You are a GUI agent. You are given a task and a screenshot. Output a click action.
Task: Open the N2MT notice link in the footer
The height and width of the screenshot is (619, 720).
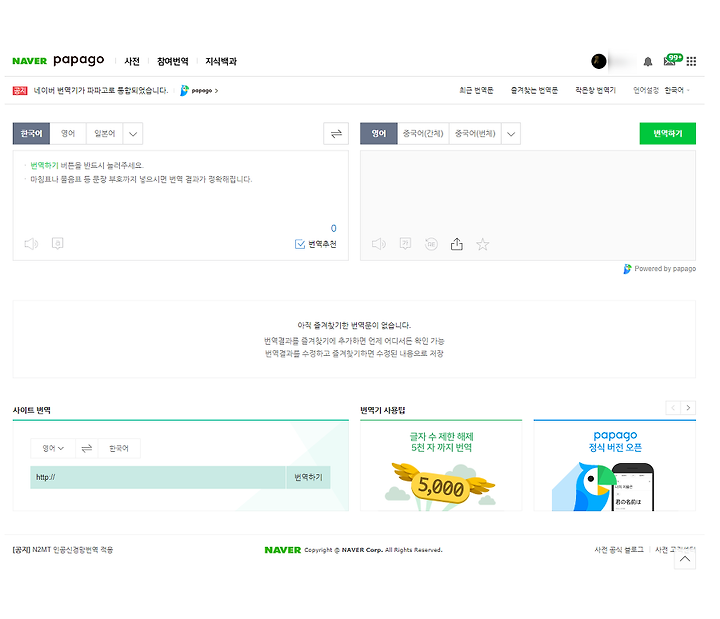[62, 550]
